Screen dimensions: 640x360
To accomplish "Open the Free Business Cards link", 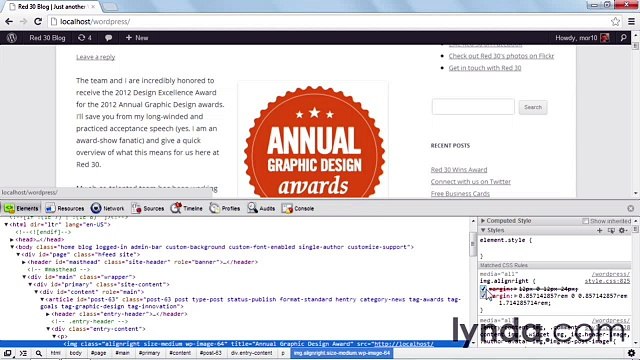I will (460, 193).
